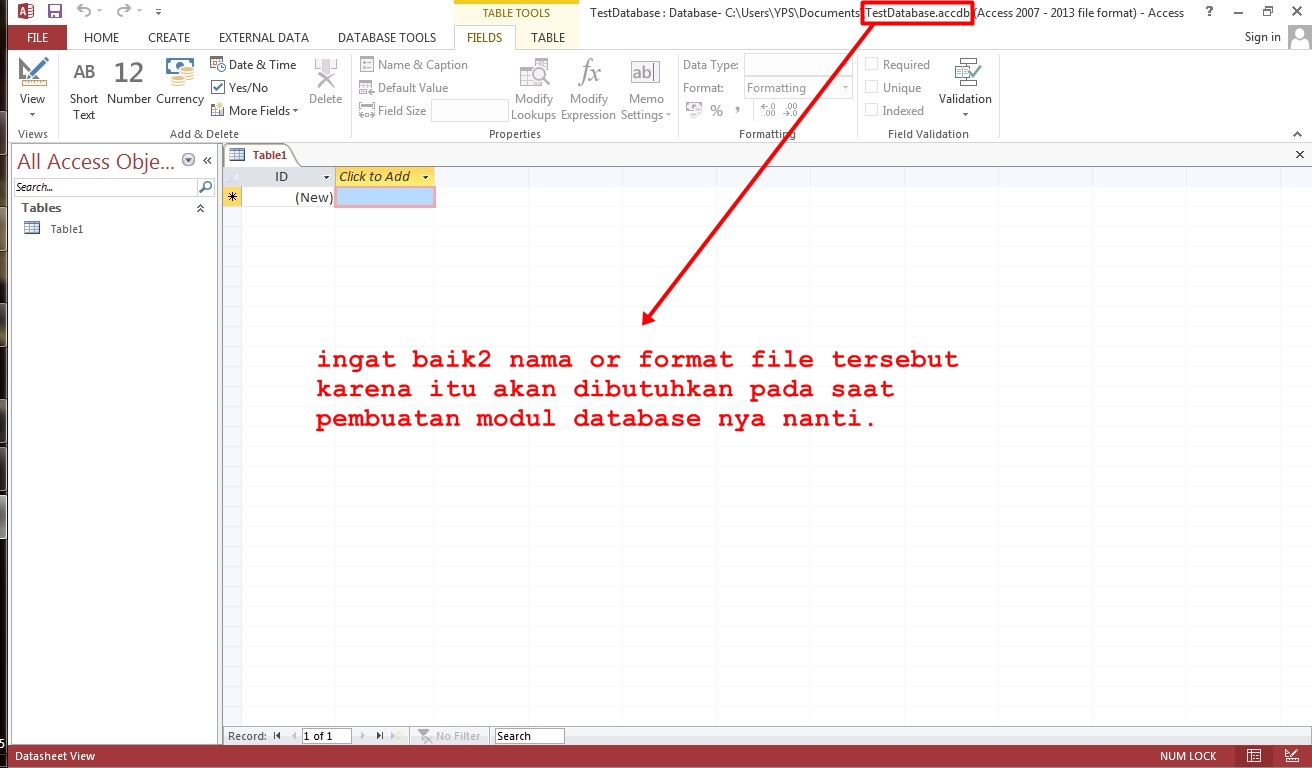Select Table1 in the navigation pane
The image size is (1312, 768).
click(66, 228)
